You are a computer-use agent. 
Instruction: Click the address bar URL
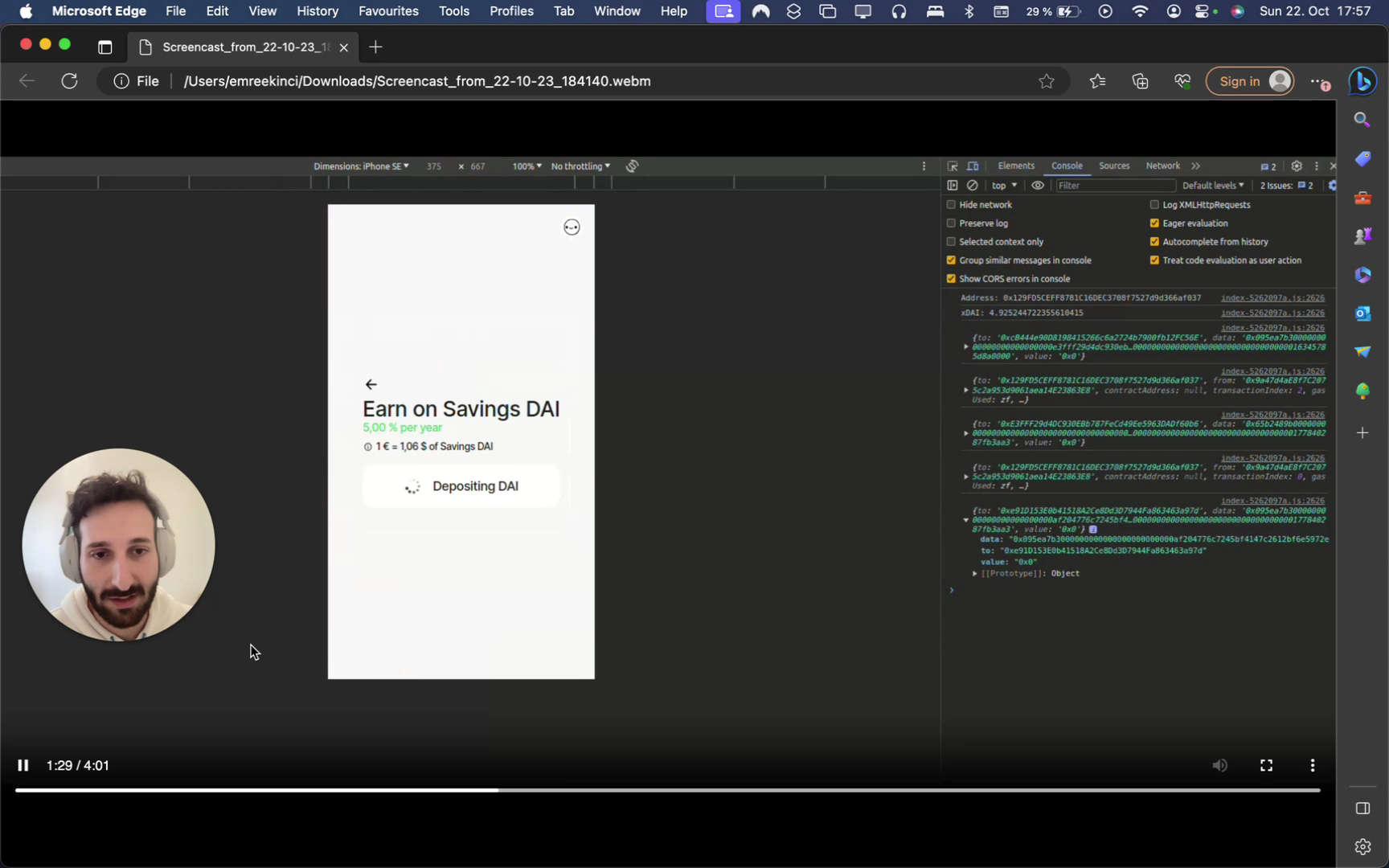417,81
